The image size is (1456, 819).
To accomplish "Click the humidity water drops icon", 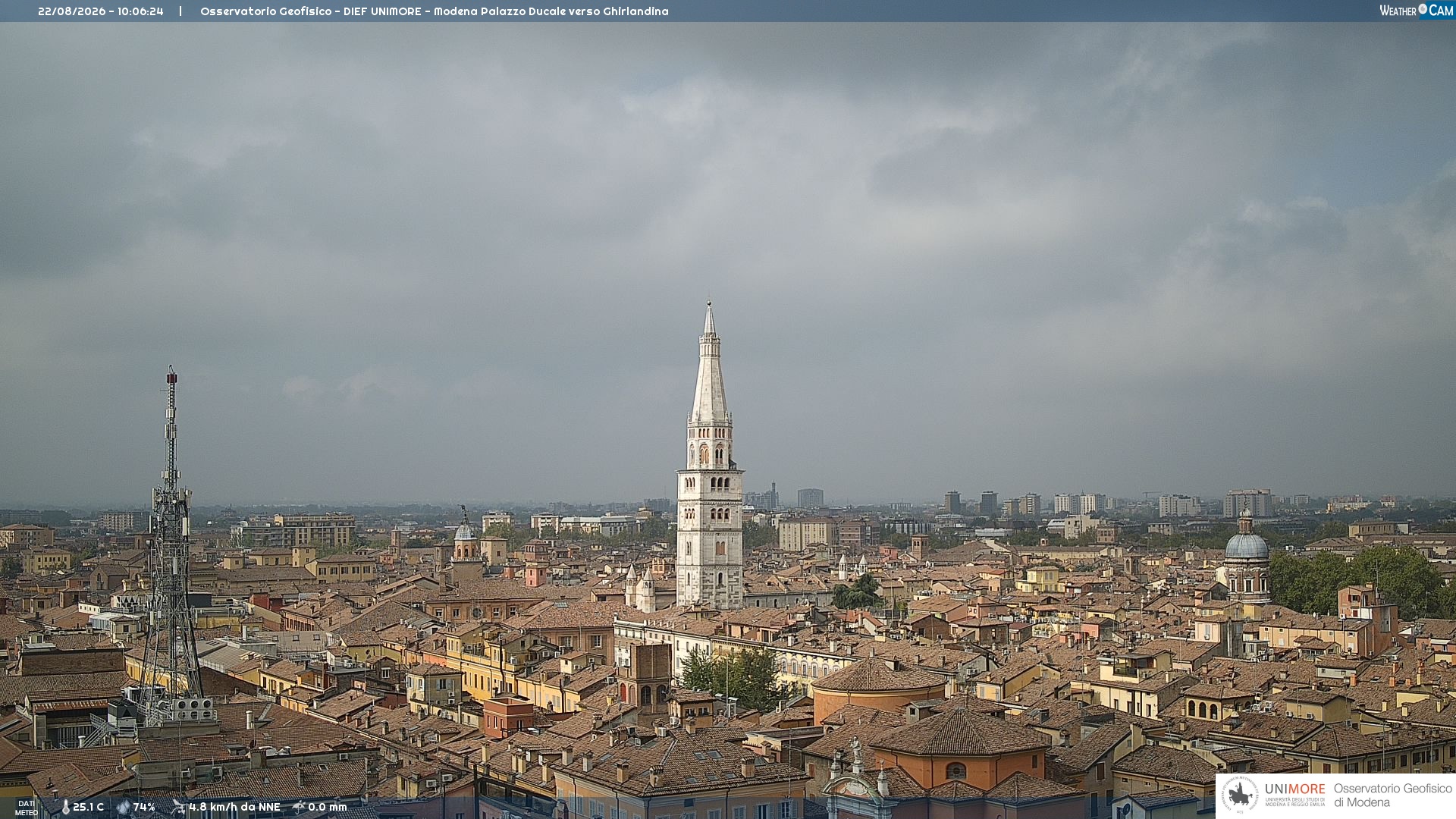I will tap(124, 808).
